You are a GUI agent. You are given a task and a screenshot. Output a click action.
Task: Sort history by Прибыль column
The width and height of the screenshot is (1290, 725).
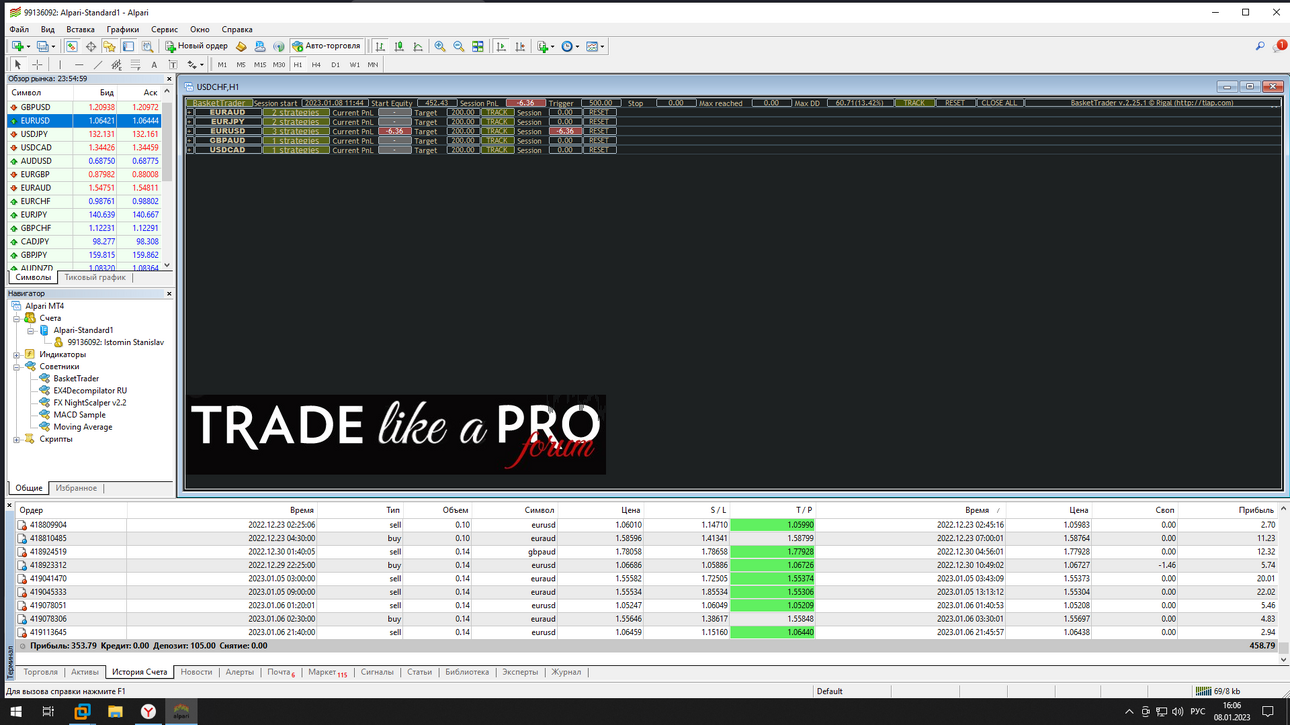tap(1256, 510)
